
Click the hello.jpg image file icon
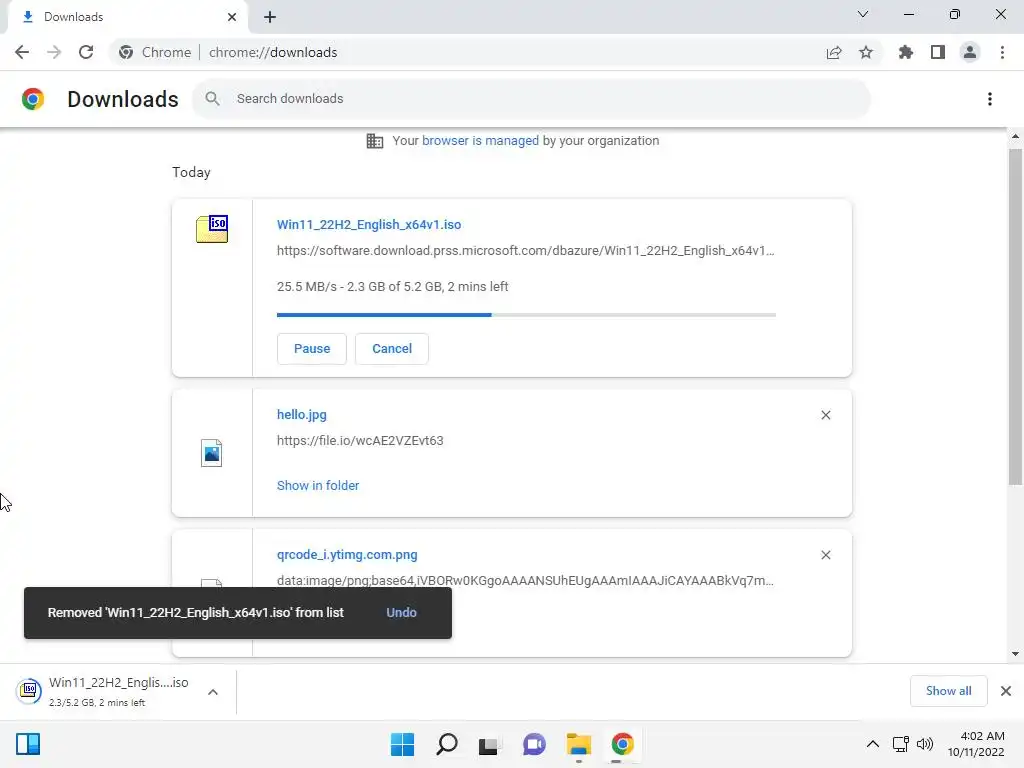tap(212, 453)
